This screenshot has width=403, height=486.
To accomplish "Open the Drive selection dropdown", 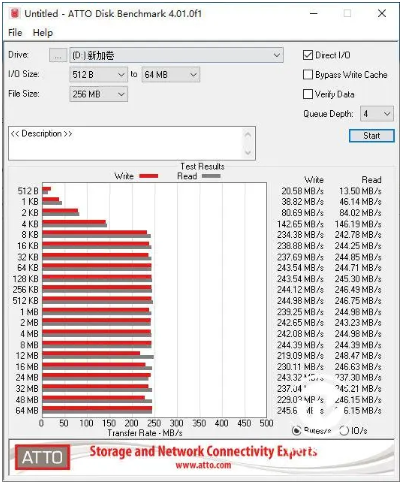I will pos(177,55).
